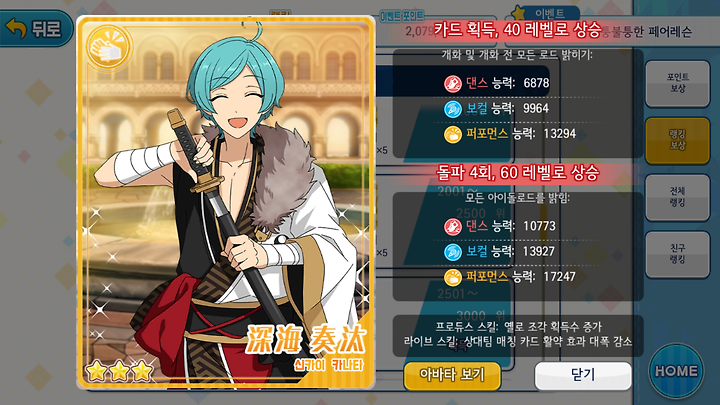720x405 pixels.
Task: Click the blue vocal icon at level 60
Action: (x=453, y=252)
